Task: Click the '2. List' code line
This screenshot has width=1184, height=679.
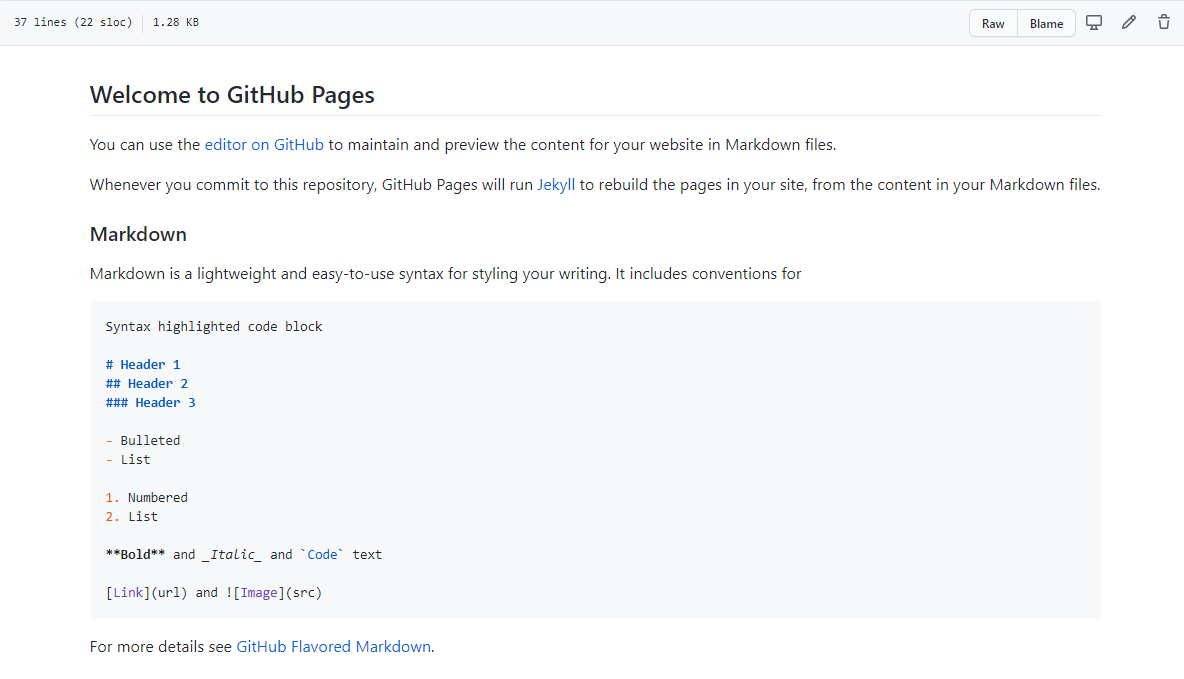Action: (131, 517)
